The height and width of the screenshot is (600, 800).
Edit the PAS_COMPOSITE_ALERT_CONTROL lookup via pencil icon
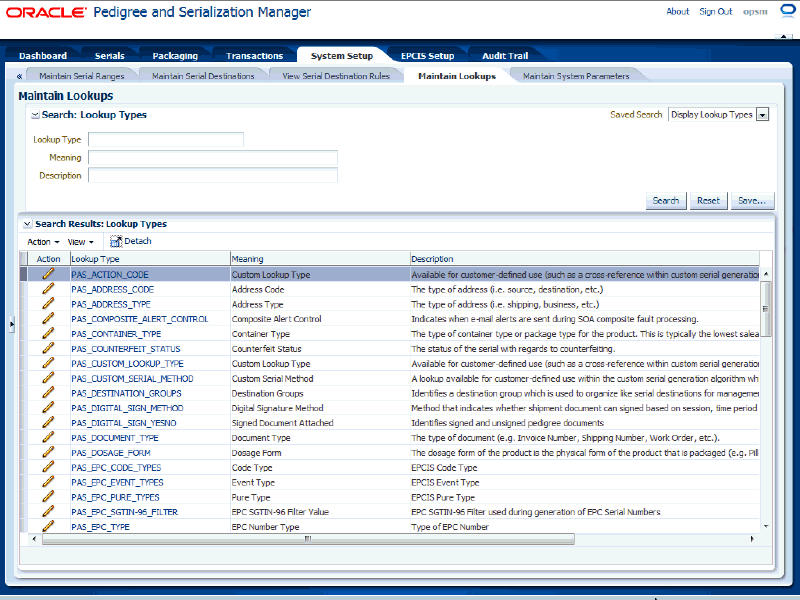tap(48, 318)
